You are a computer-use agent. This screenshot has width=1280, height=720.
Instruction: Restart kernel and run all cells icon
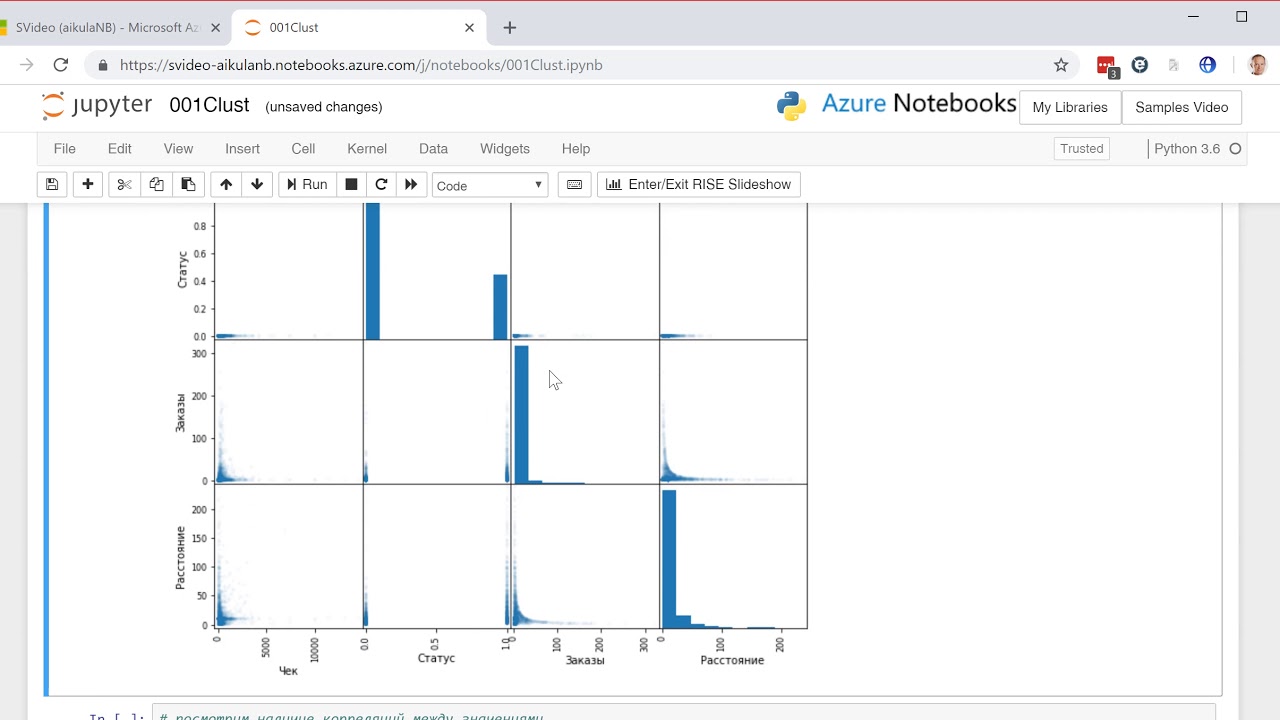point(411,185)
